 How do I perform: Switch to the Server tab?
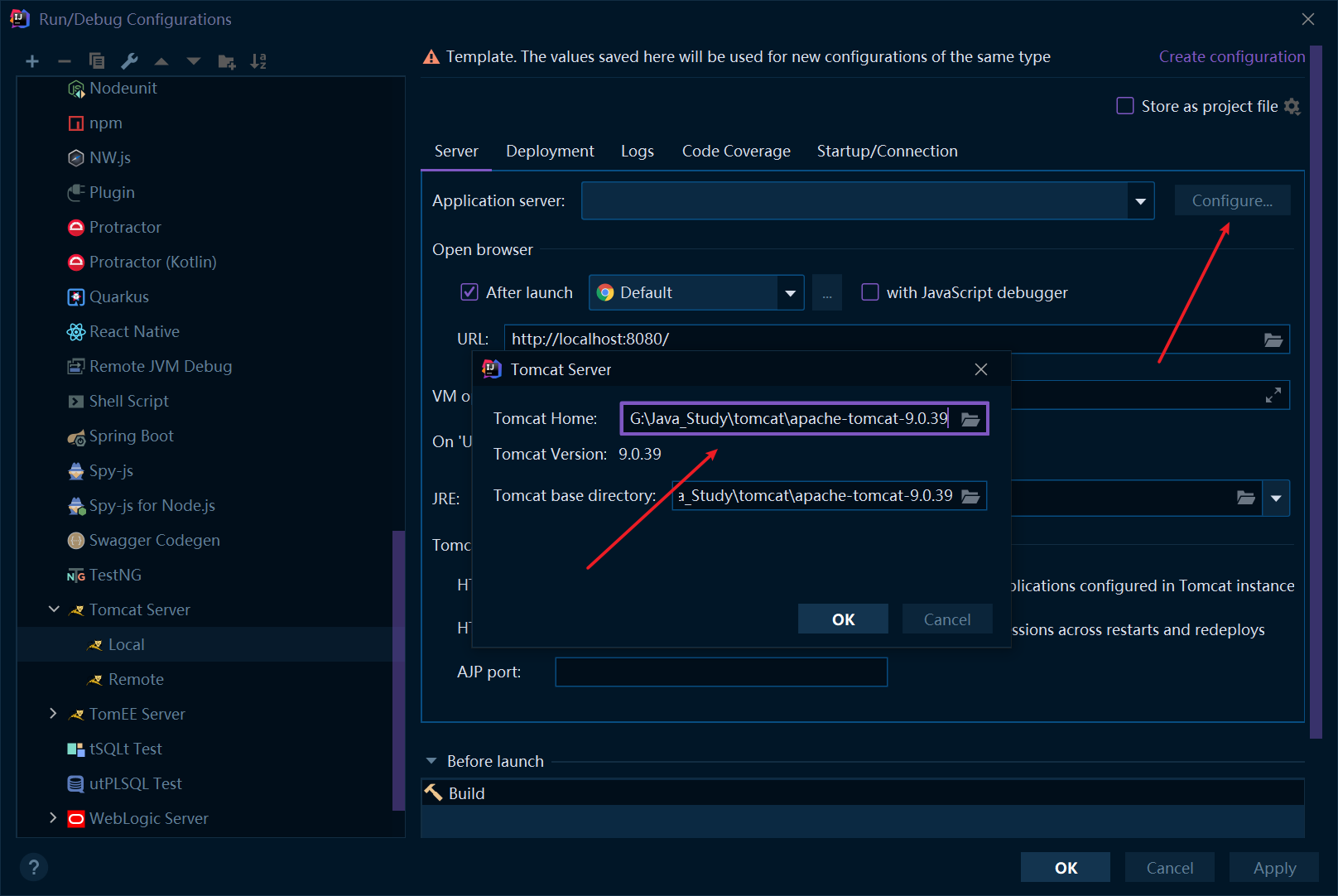456,152
